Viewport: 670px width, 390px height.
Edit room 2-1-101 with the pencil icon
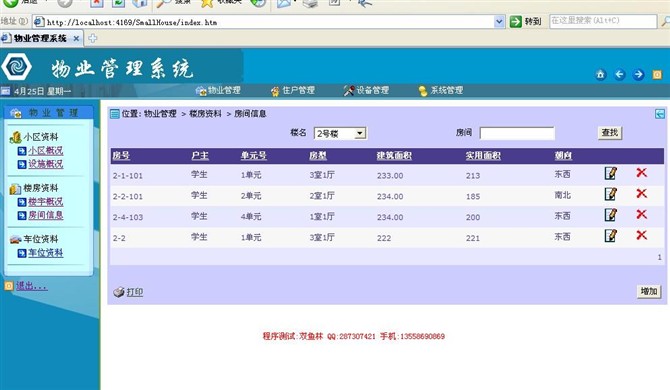click(x=611, y=173)
